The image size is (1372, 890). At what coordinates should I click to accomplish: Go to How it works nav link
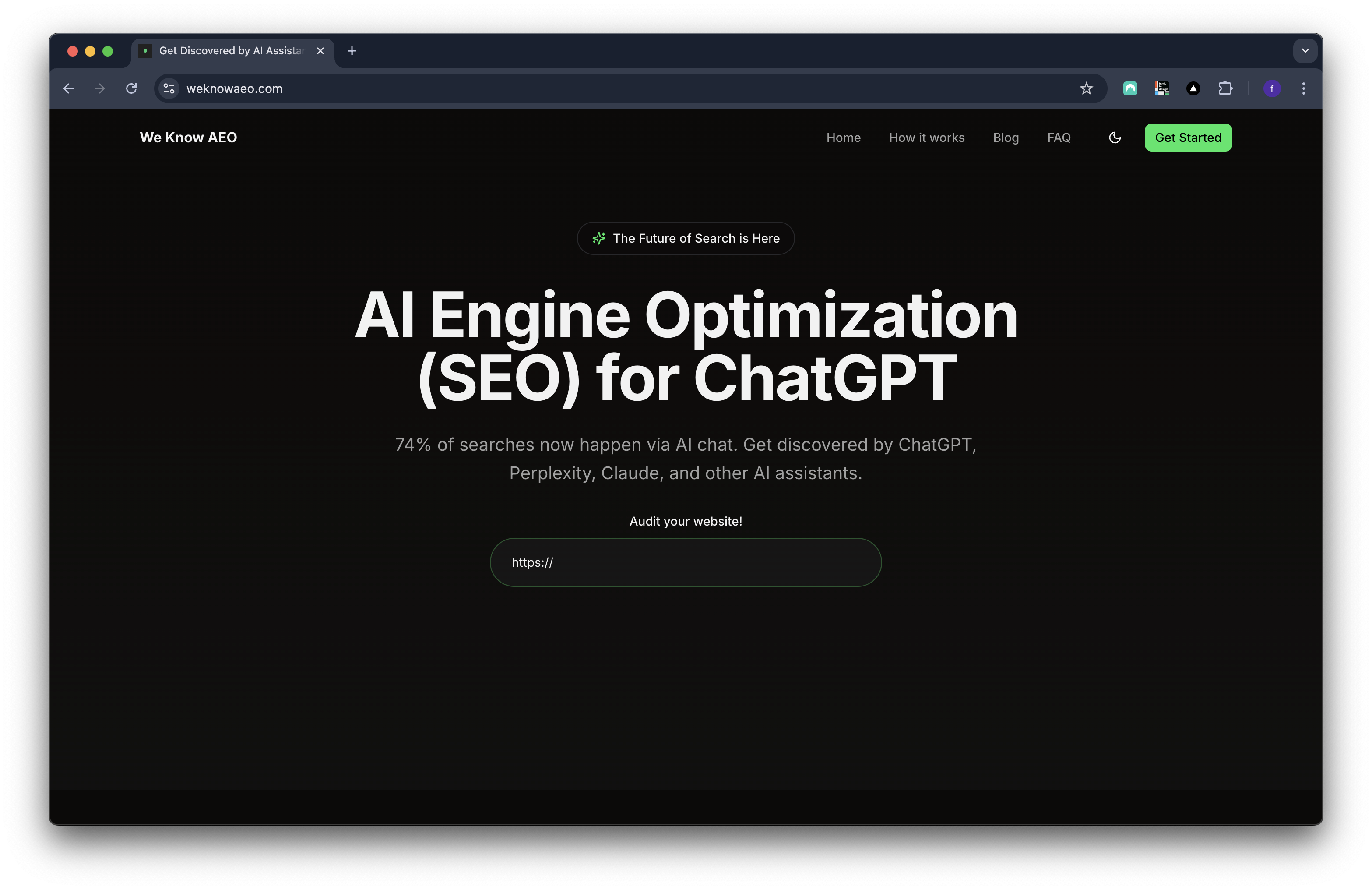[926, 138]
